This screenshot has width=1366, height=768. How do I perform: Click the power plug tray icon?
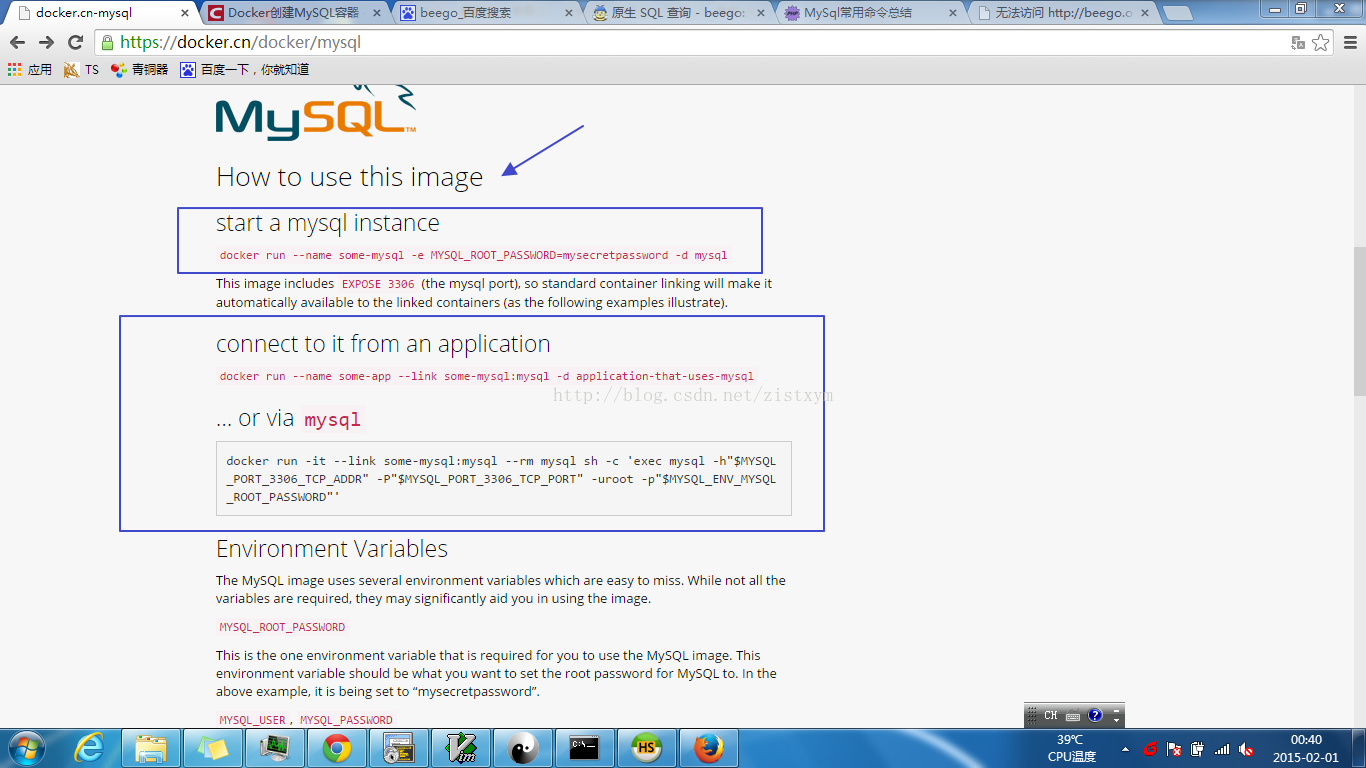[x=1197, y=749]
